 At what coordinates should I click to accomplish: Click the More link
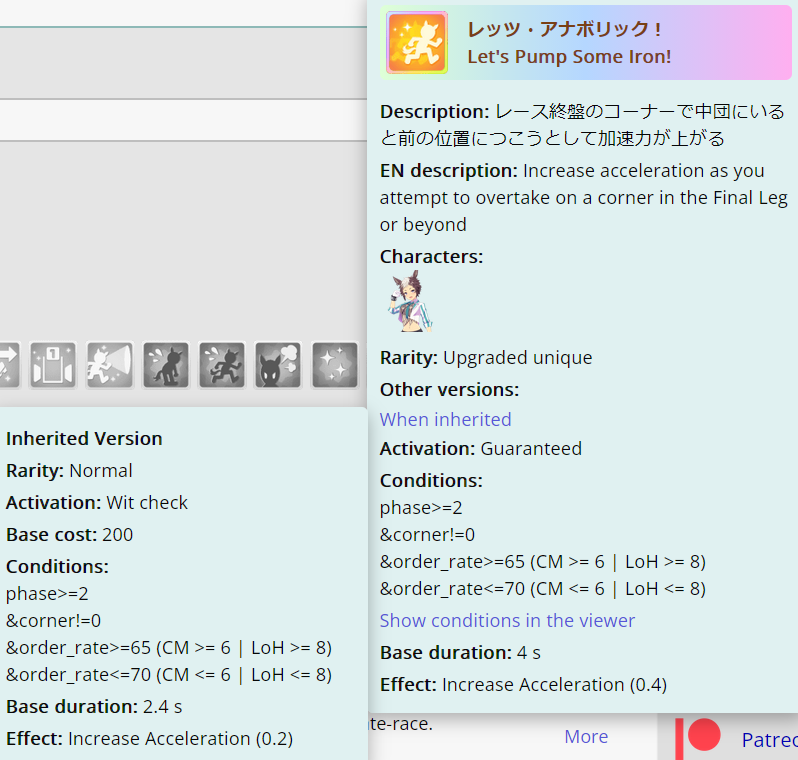point(586,737)
